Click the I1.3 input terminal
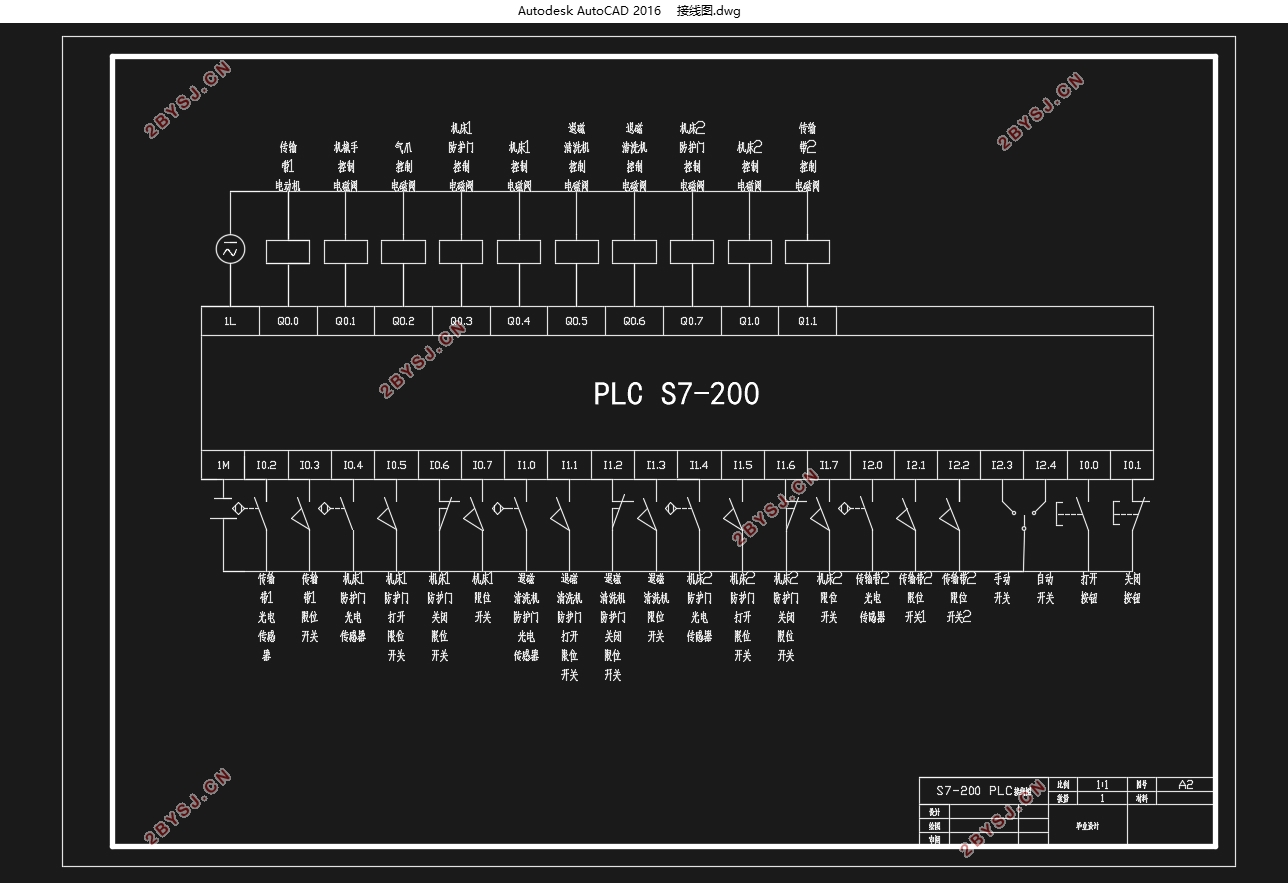 click(x=656, y=465)
